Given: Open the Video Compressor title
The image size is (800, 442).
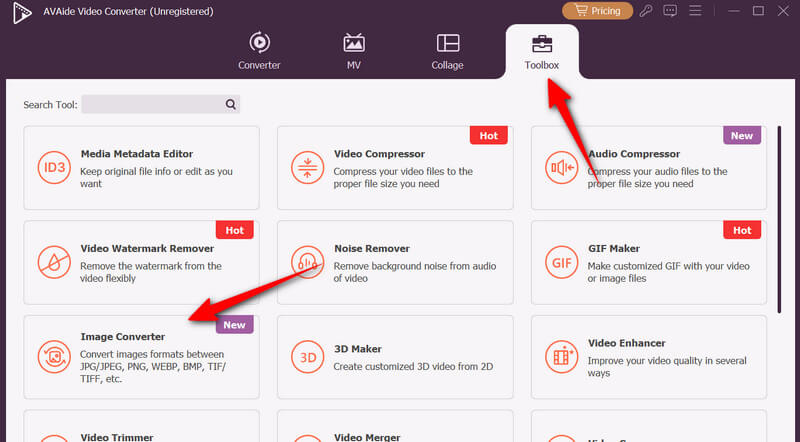Looking at the screenshot, I should click(379, 154).
